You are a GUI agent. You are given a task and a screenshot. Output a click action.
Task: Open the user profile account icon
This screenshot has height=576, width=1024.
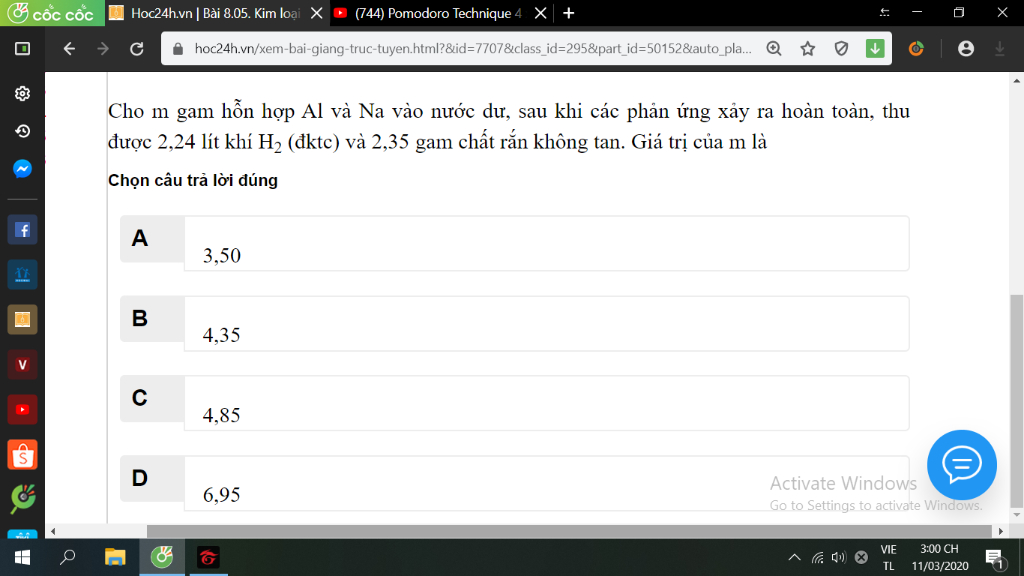pyautogui.click(x=966, y=48)
